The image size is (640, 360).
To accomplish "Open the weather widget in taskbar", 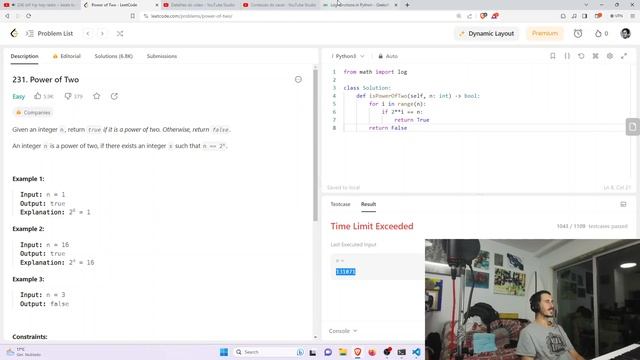I will click(x=24, y=352).
